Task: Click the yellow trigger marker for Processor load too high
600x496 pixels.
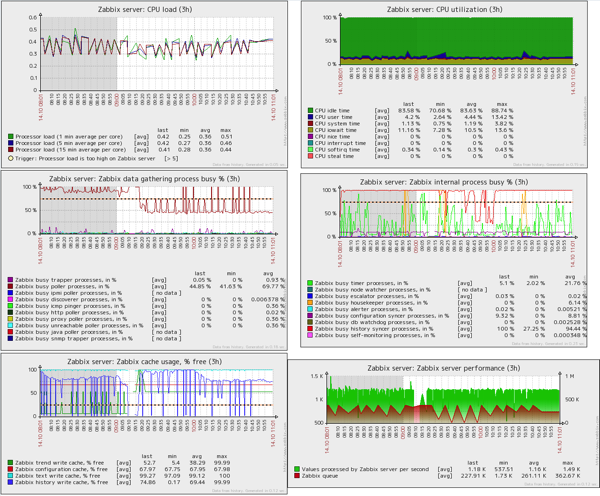Action: tap(11, 158)
